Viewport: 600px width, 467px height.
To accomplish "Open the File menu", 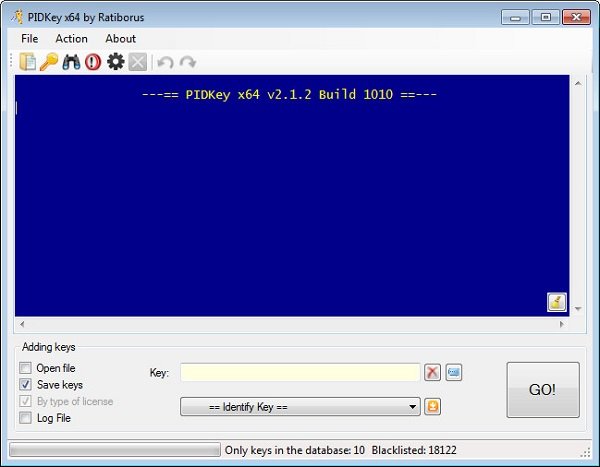I will [x=29, y=39].
